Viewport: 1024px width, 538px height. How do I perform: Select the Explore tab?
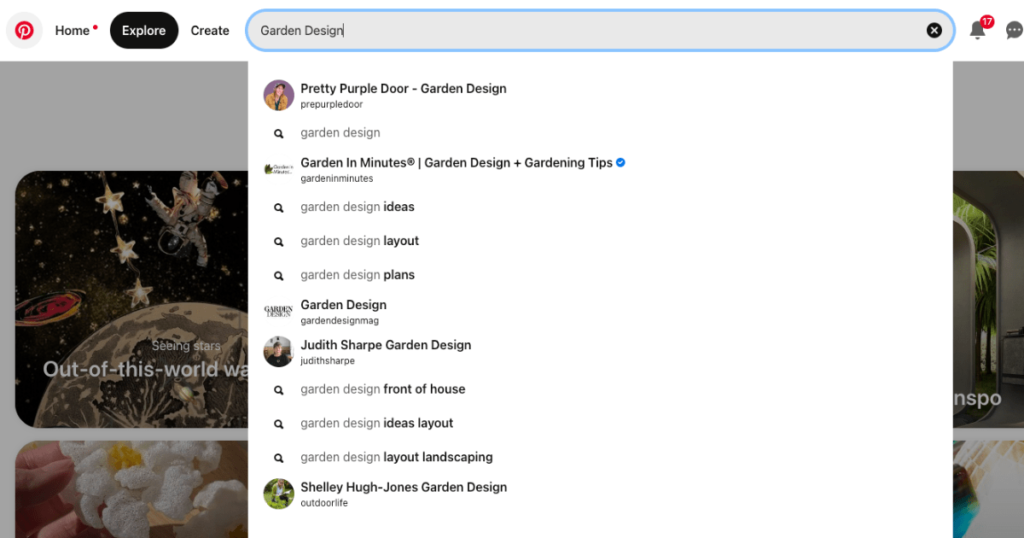click(144, 31)
